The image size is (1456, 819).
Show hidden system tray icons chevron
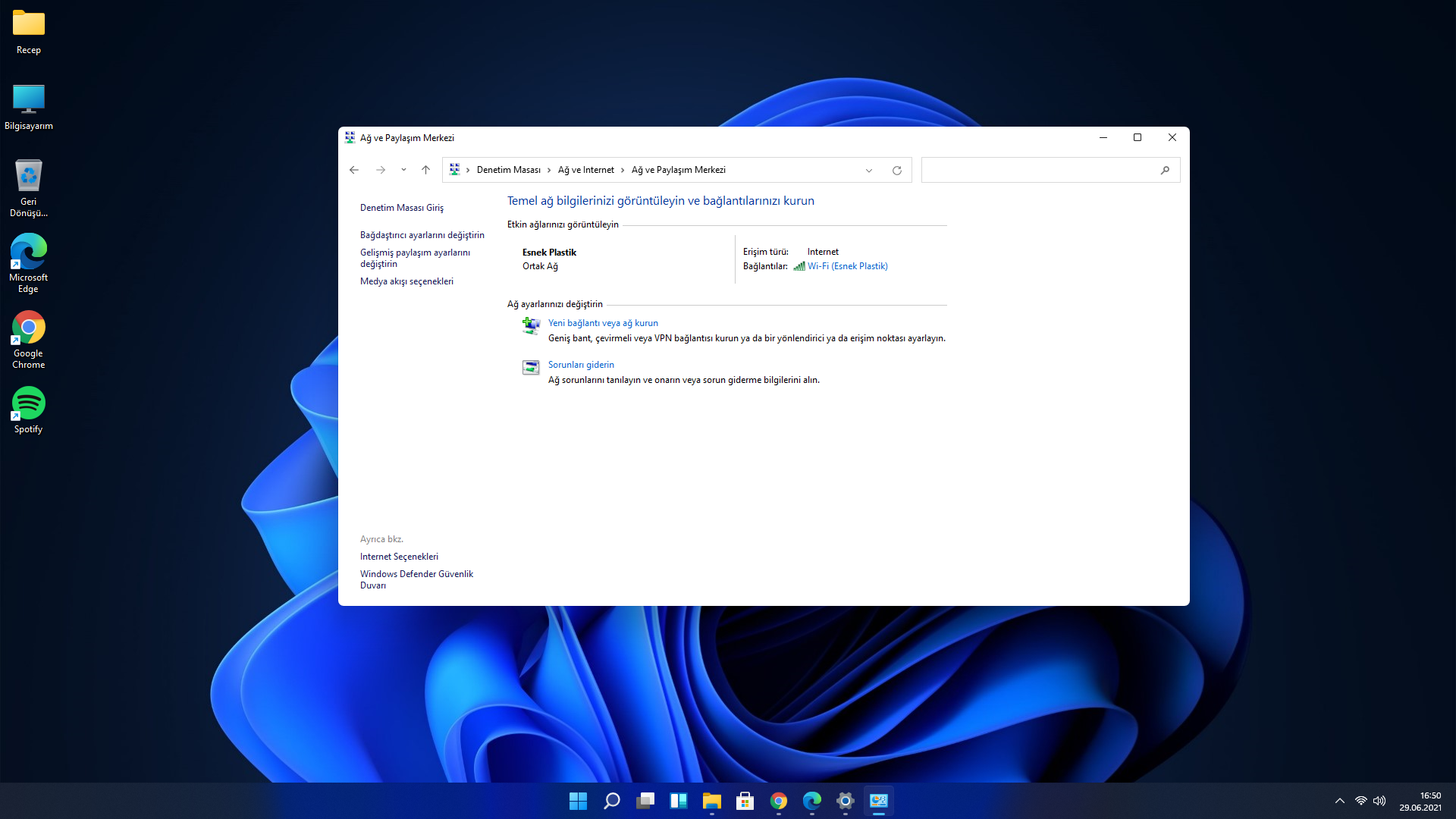coord(1340,801)
